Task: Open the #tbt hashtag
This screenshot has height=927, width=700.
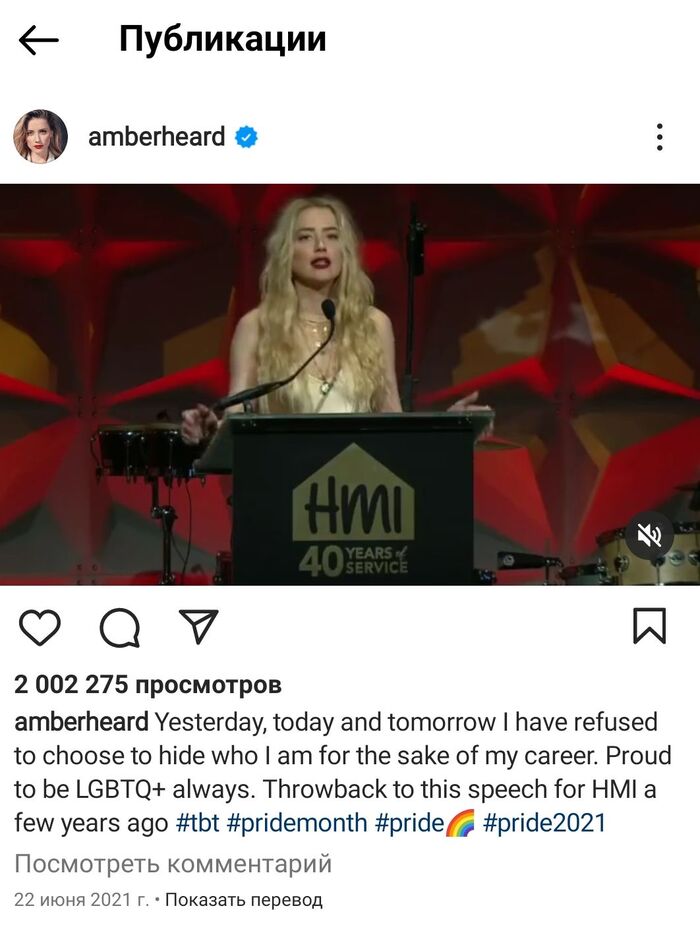Action: [x=198, y=823]
